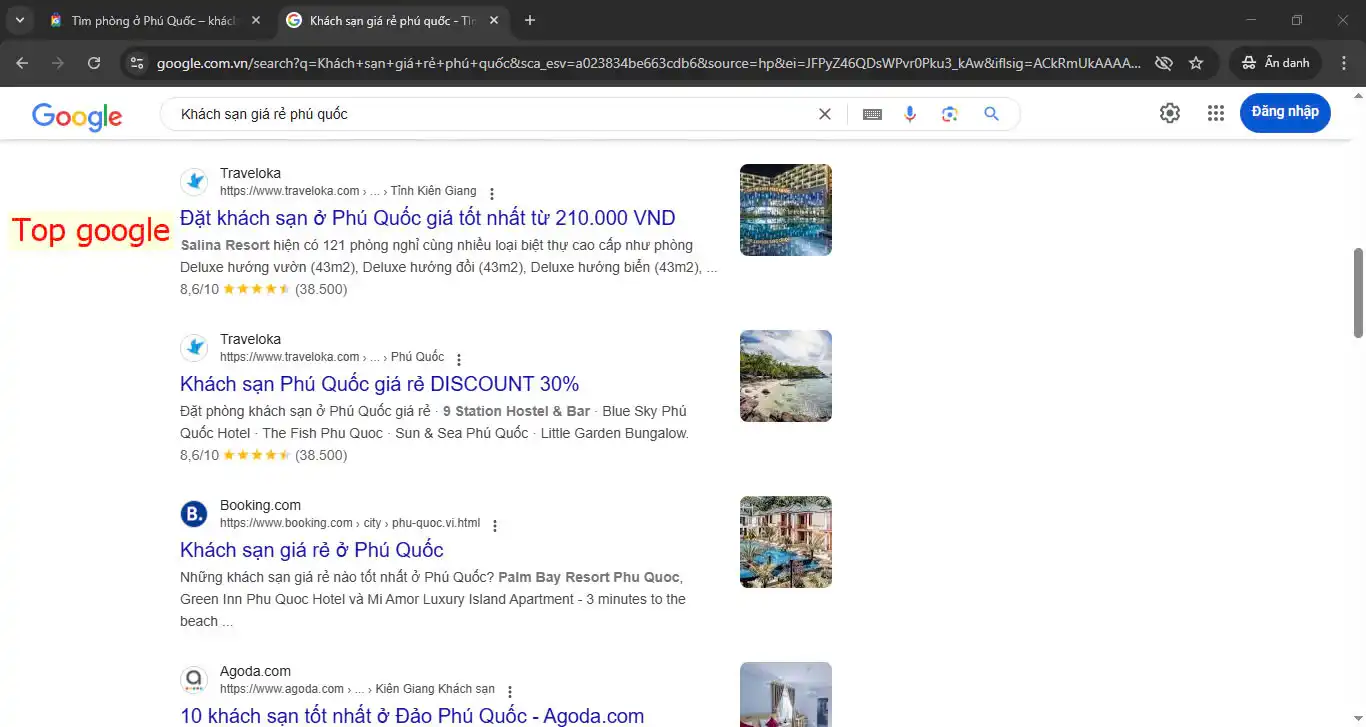Open Google quick settings gear
The width and height of the screenshot is (1366, 727).
point(1170,113)
